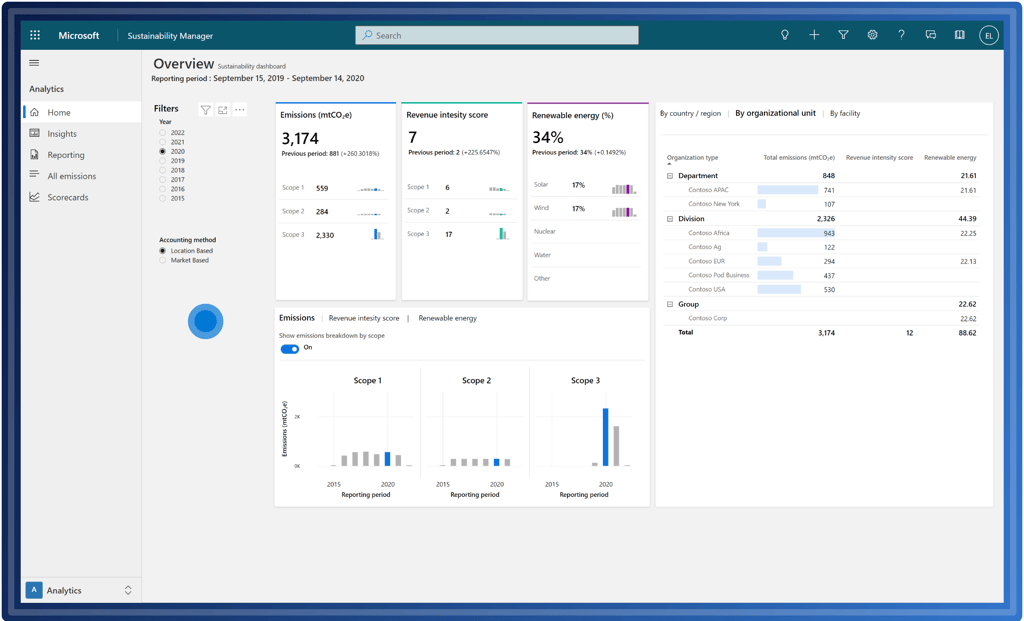Click the highlighted 2020 bar in Scope 1 chart
The width and height of the screenshot is (1024, 621).
point(387,458)
